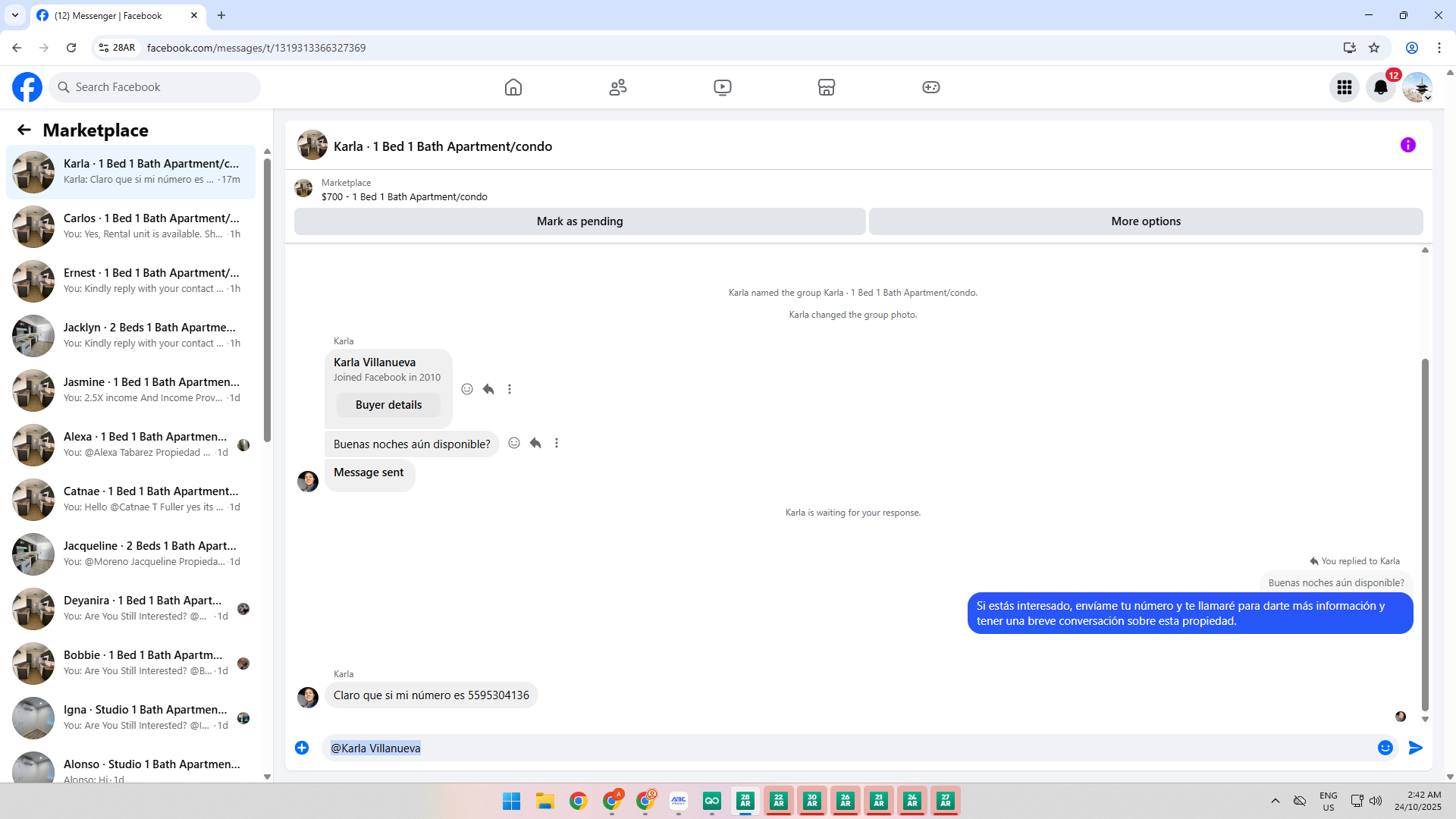Open notifications bell with 12 badge
1456x819 pixels.
[1381, 87]
